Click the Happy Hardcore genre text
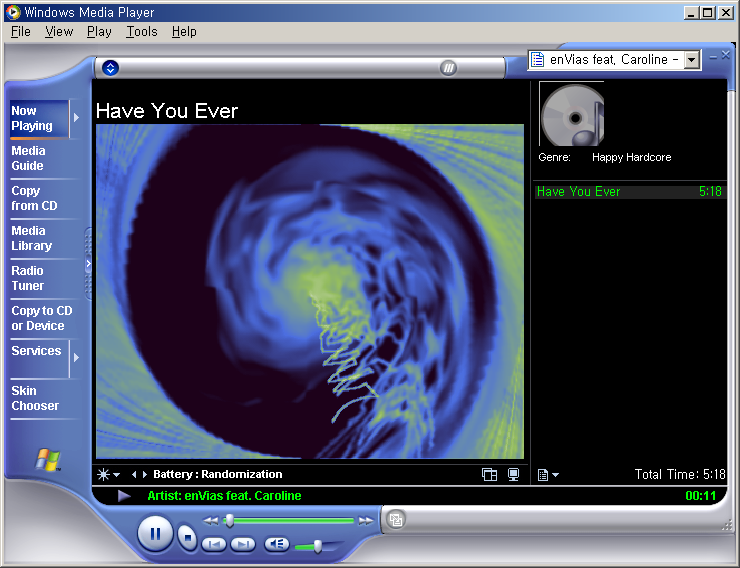The image size is (740, 568). pyautogui.click(x=631, y=157)
